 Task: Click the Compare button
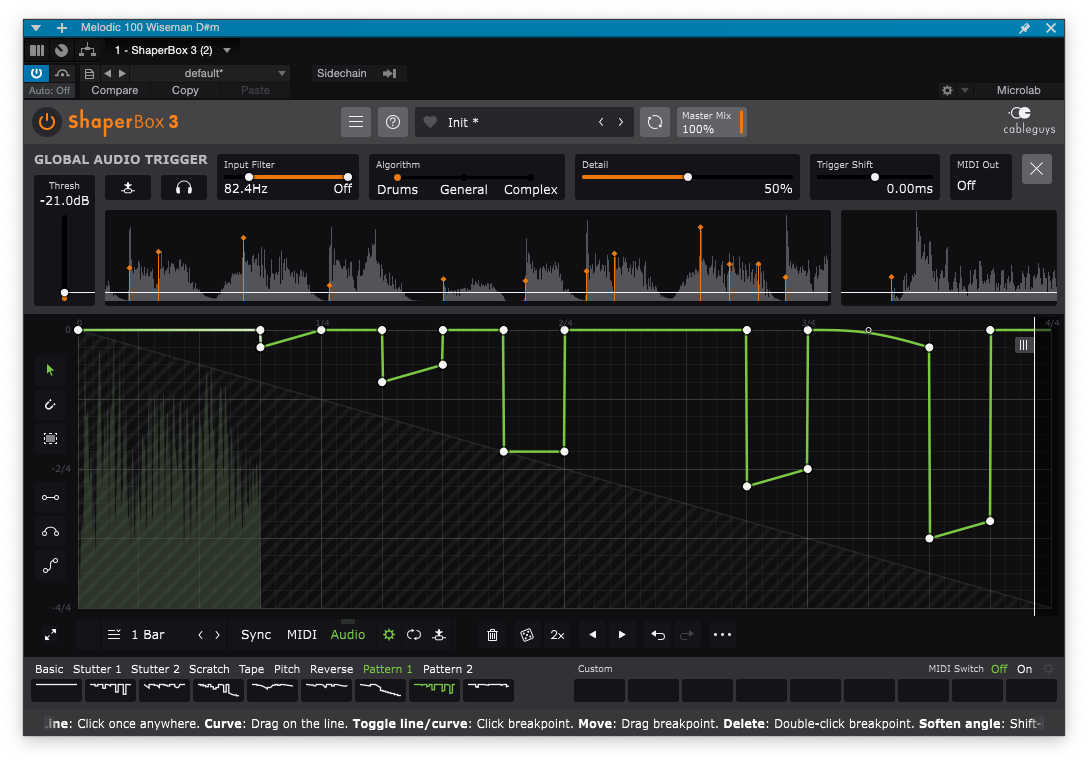(114, 90)
